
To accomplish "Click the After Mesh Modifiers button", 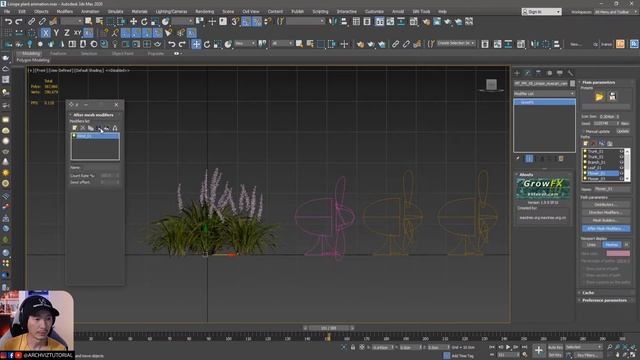I will [605, 229].
